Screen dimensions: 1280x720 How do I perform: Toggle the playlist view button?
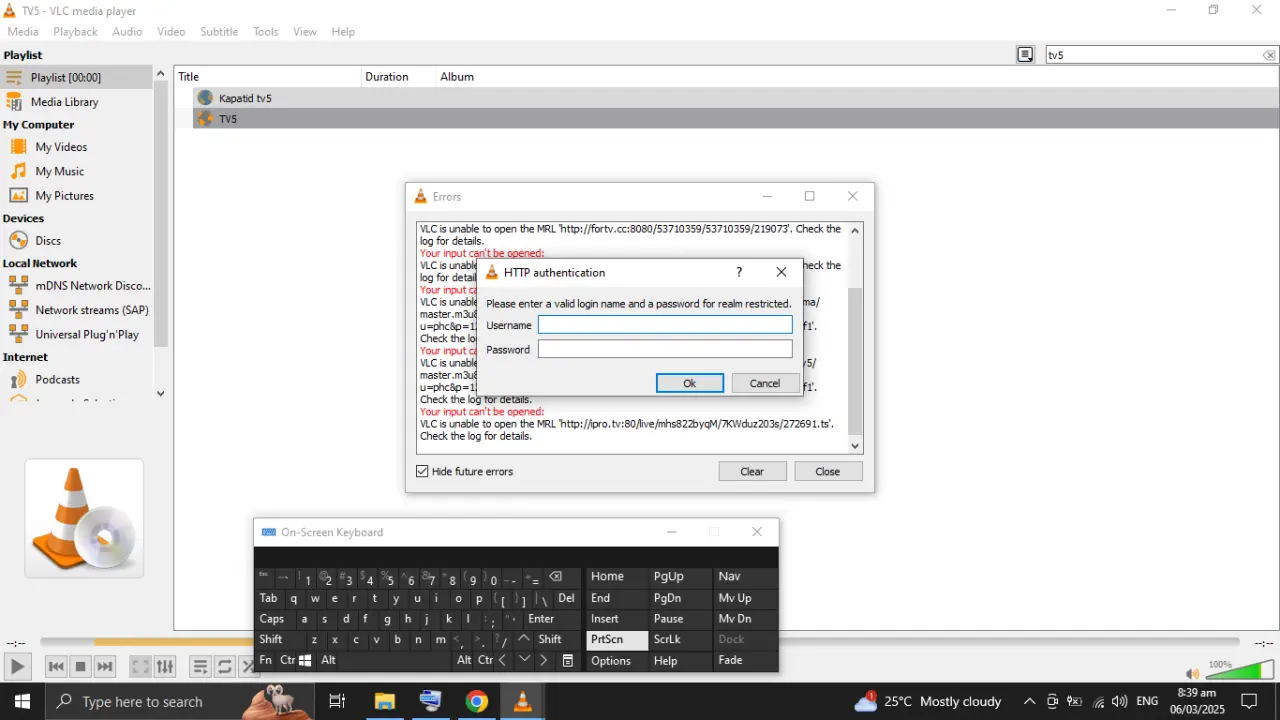click(x=200, y=667)
